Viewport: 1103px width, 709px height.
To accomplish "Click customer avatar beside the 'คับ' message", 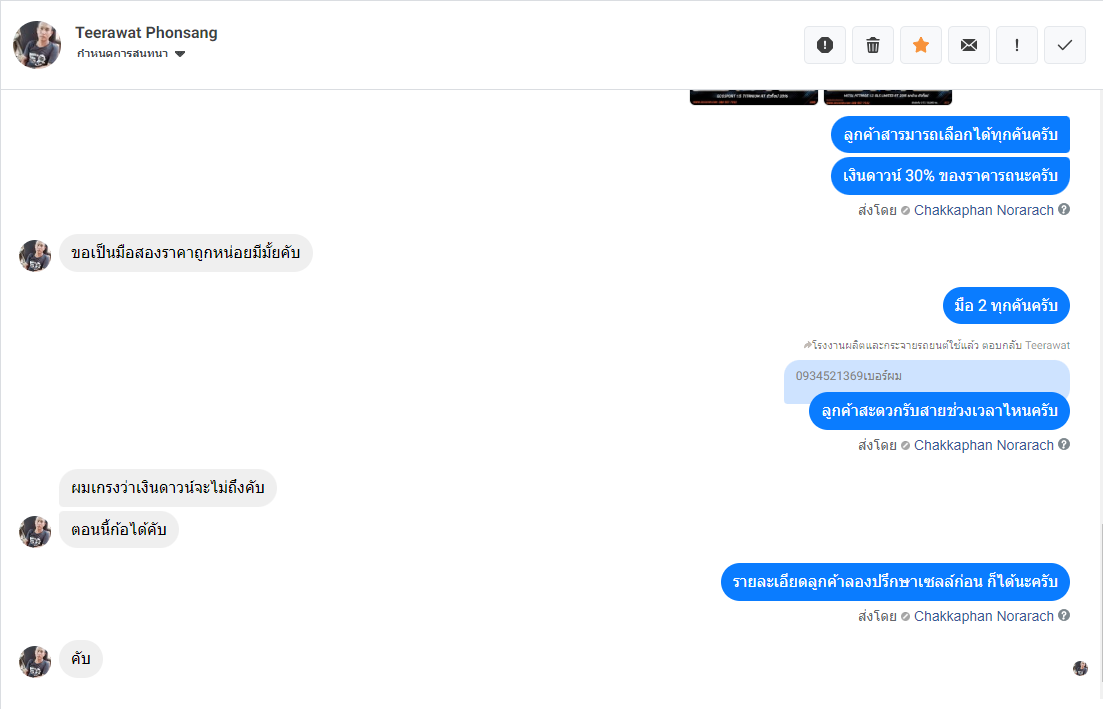I will pos(35,662).
